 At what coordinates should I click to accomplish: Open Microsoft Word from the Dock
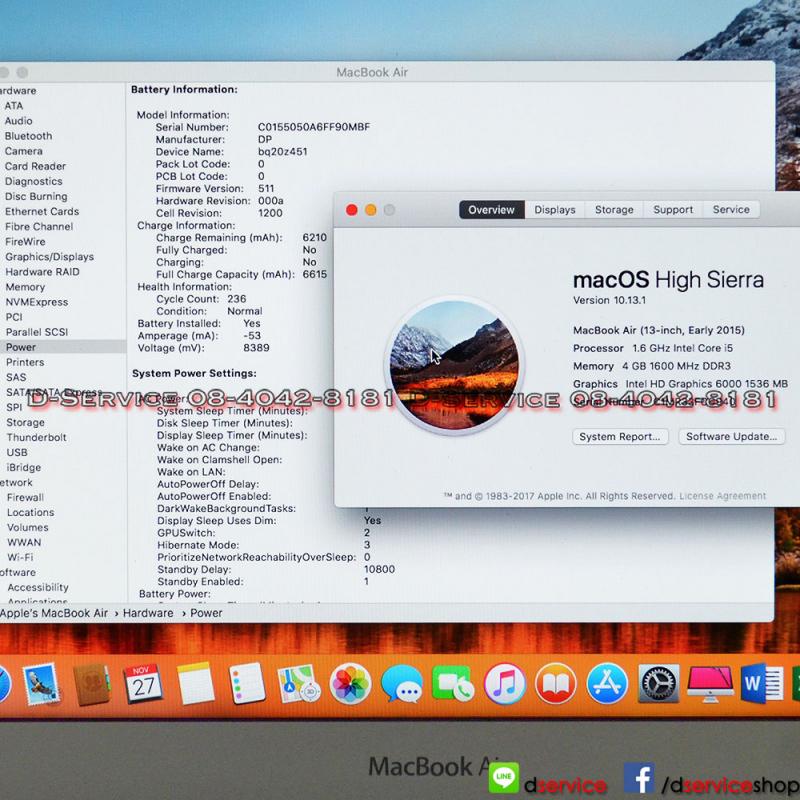pyautogui.click(x=762, y=683)
